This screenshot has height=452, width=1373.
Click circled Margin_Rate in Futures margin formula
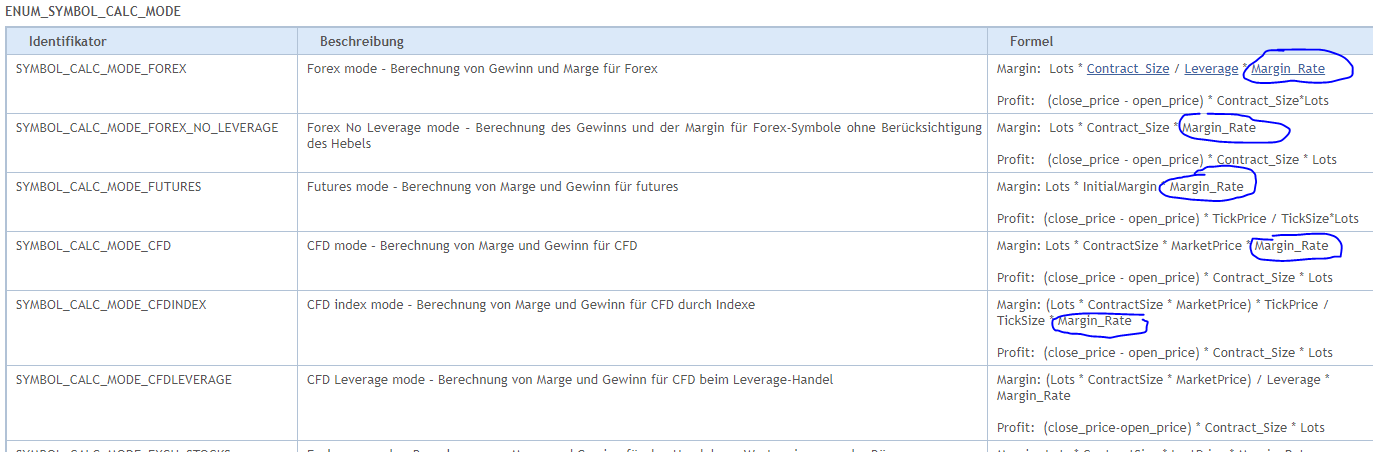1206,187
